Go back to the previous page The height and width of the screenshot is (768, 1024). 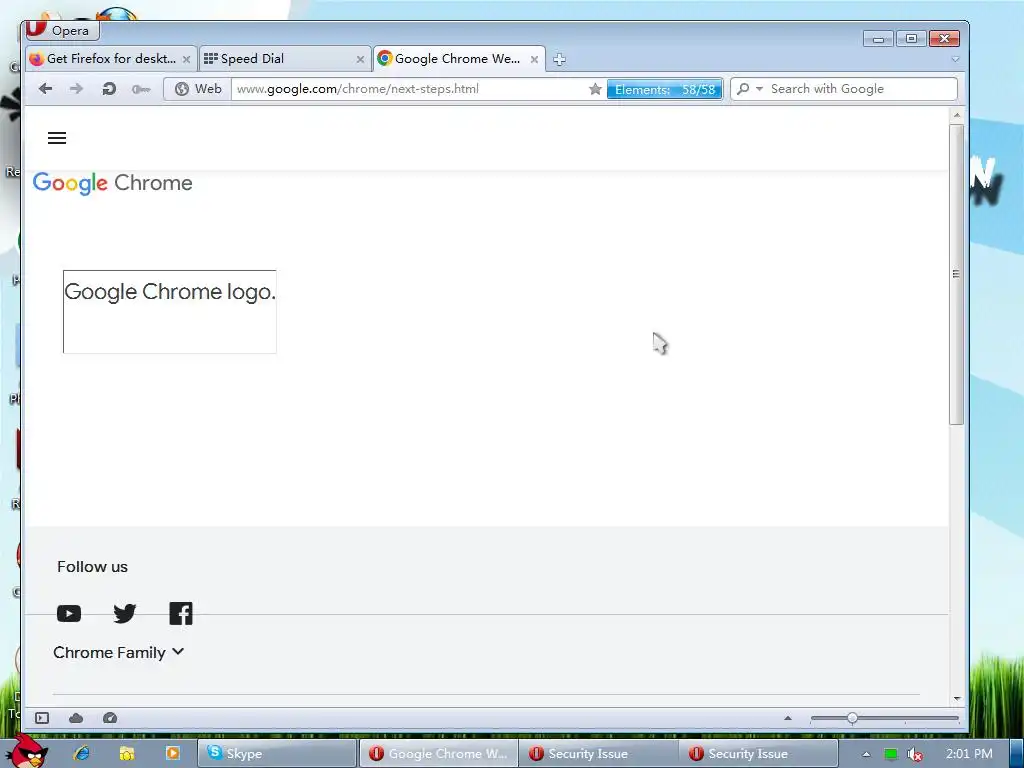pos(45,89)
